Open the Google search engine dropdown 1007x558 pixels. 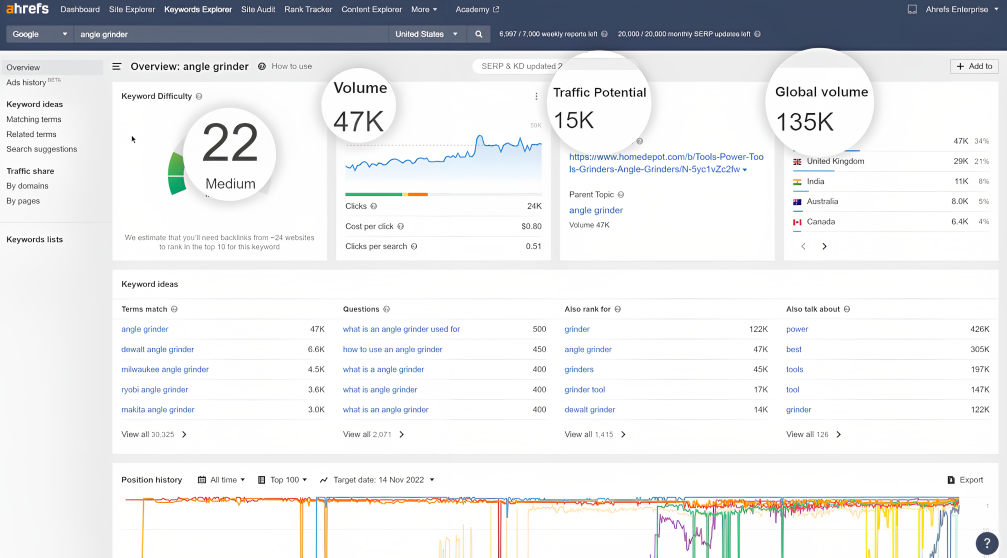[x=39, y=34]
